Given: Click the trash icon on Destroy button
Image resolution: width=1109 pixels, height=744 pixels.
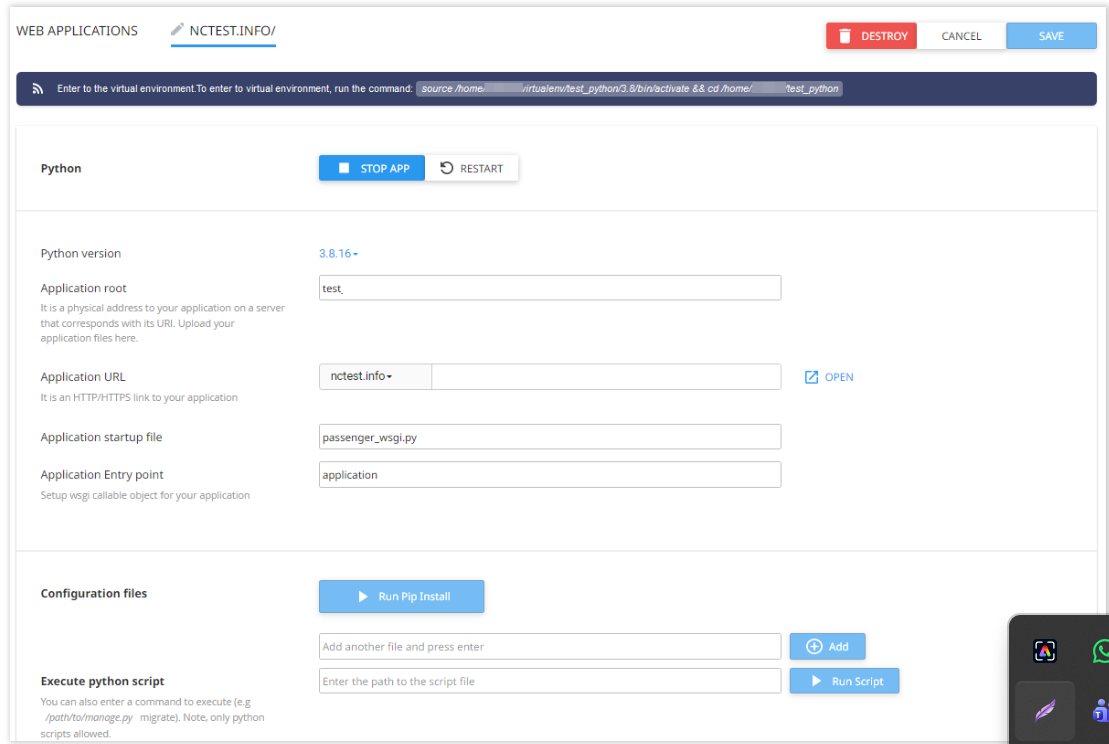Looking at the screenshot, I should 844,36.
